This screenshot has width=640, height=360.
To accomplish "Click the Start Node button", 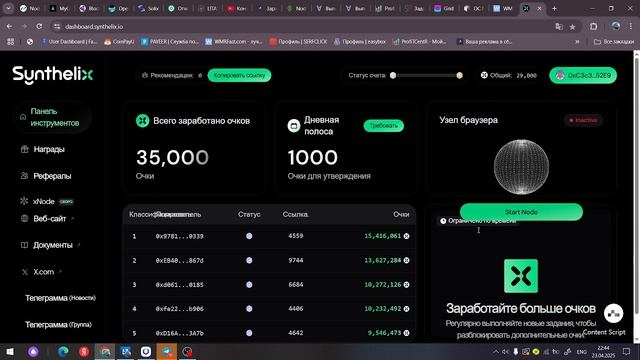I will coord(521,212).
